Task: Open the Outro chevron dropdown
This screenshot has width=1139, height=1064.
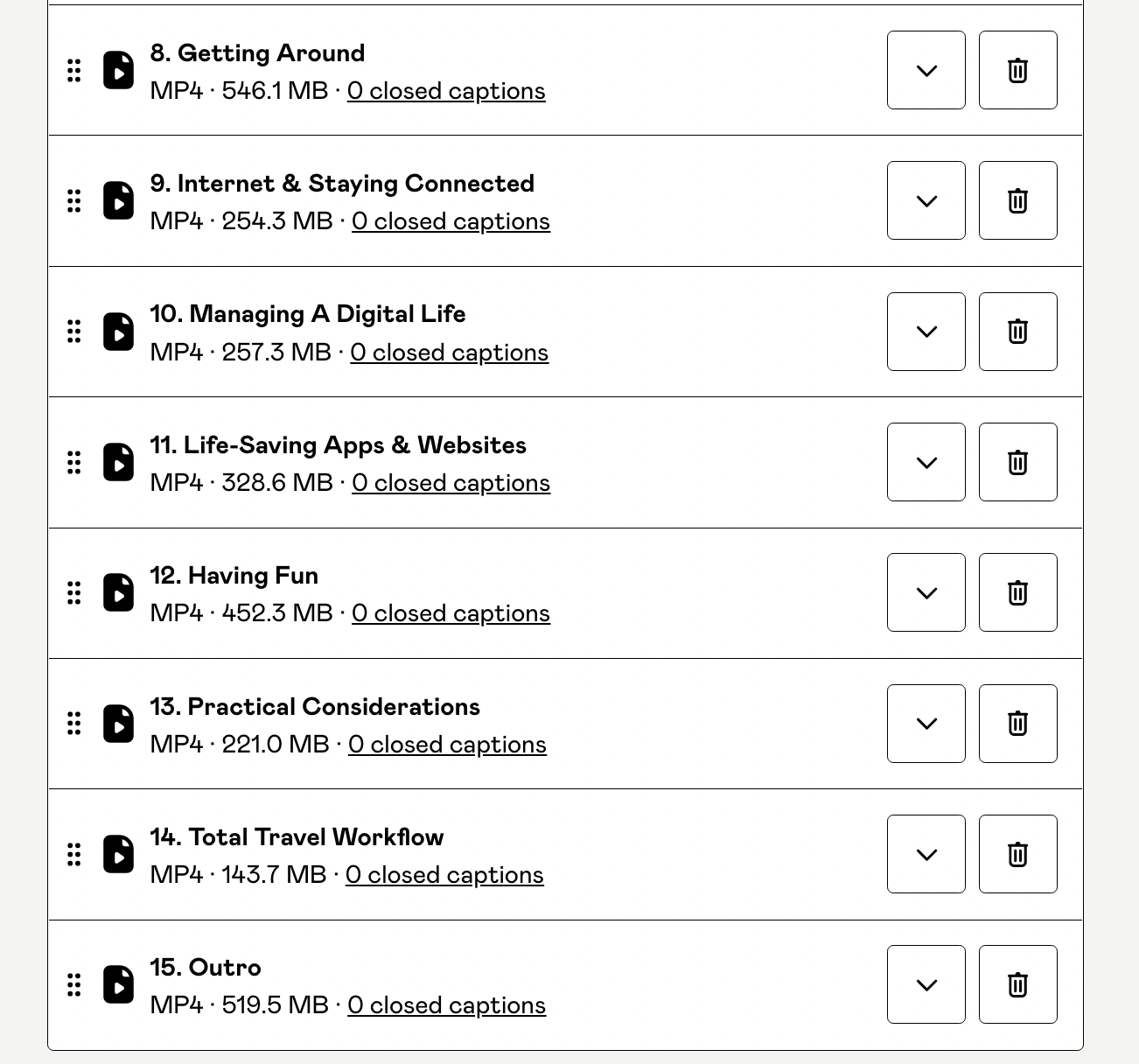Action: 926,984
